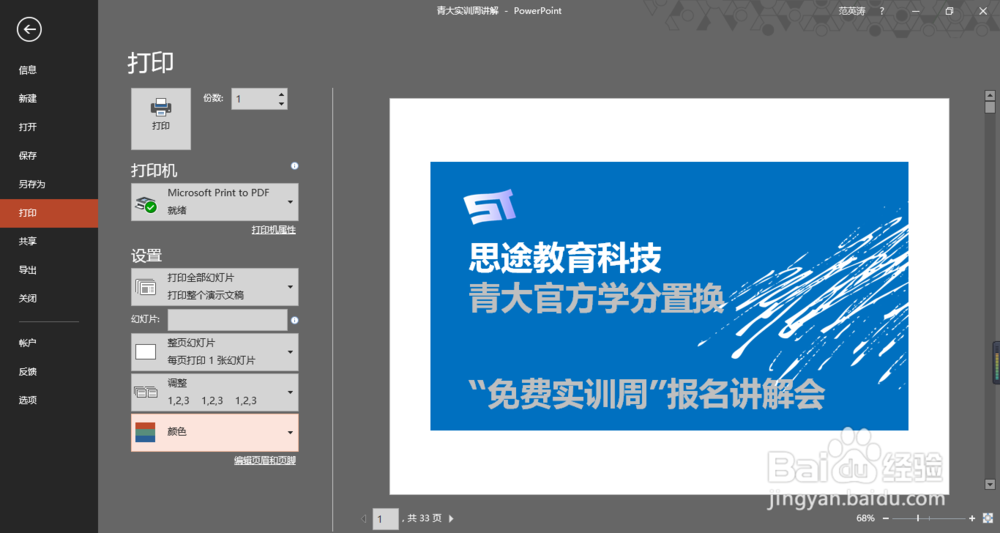Go back using the circled arrow
This screenshot has width=1000, height=533.
pos(29,29)
